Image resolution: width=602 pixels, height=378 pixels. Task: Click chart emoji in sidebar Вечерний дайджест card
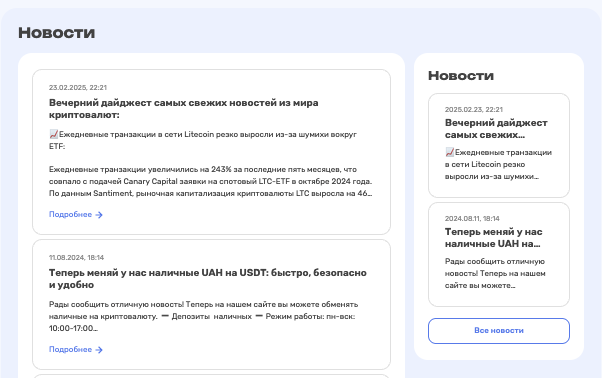(450, 152)
